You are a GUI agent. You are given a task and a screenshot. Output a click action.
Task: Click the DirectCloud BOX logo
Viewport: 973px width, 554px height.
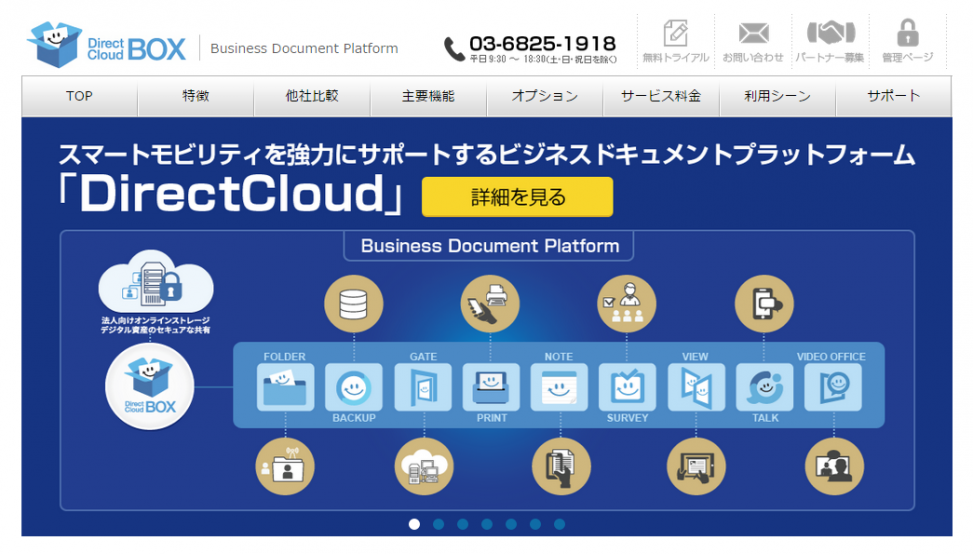pos(106,45)
